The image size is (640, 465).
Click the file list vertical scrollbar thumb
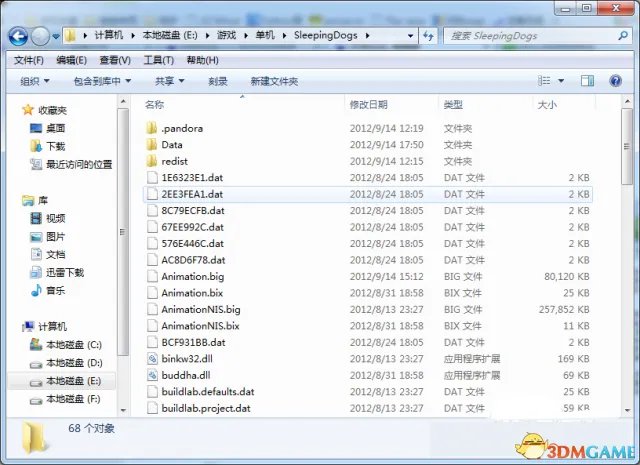pos(627,147)
